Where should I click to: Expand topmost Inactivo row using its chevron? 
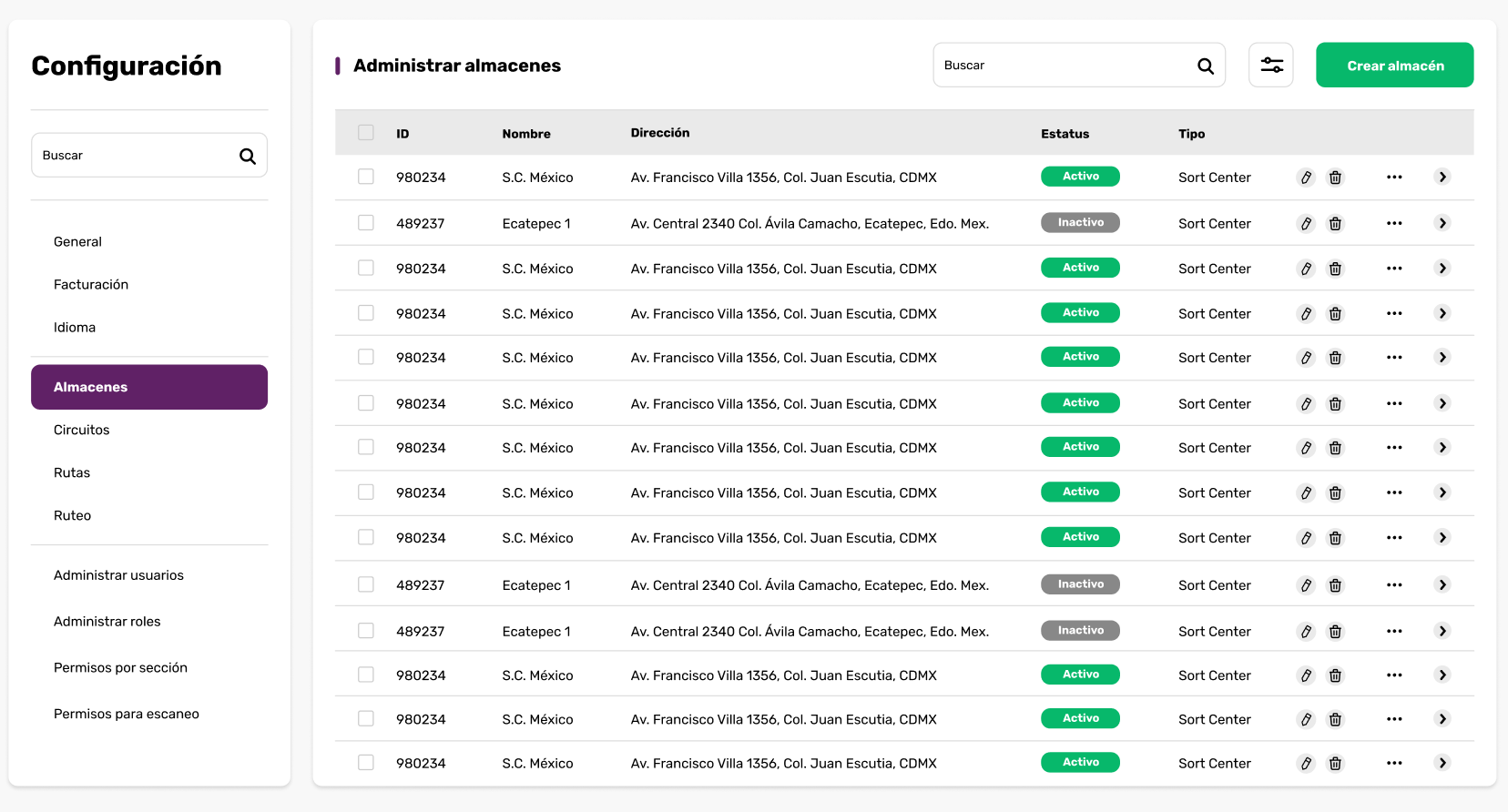[1442, 223]
